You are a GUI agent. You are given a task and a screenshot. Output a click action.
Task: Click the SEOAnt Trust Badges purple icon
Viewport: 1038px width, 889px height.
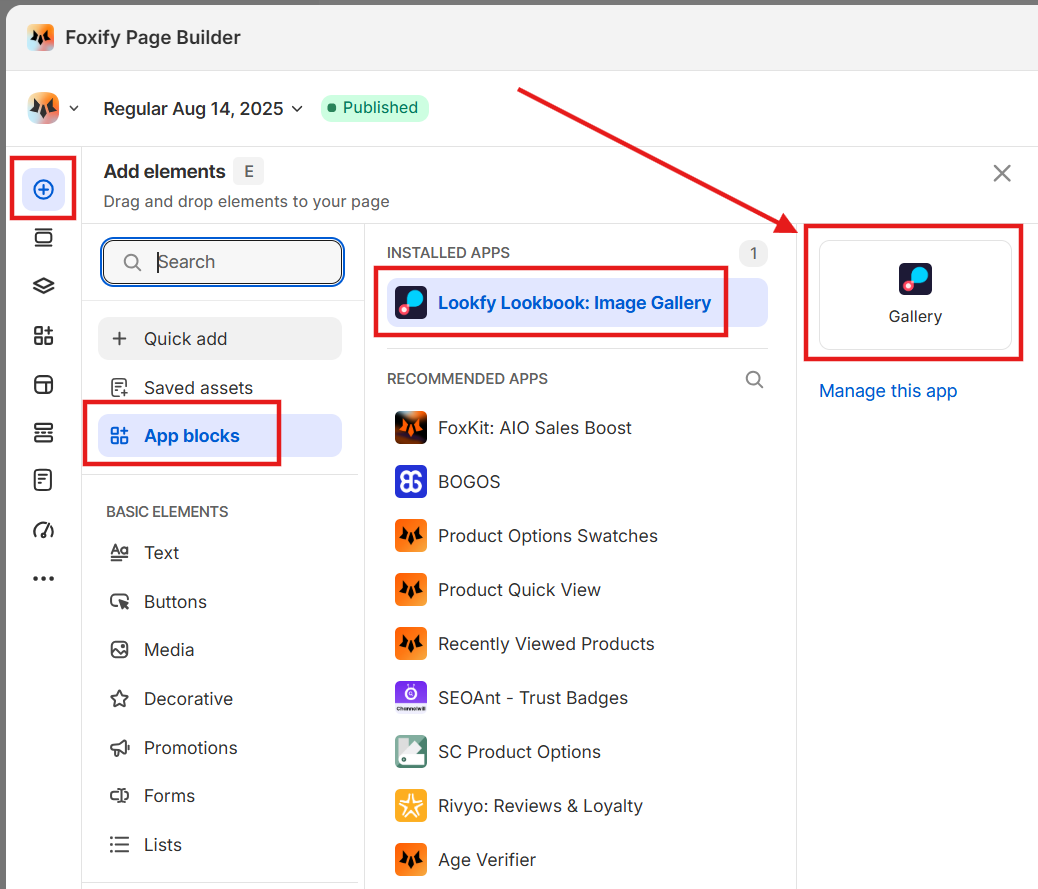(x=411, y=698)
